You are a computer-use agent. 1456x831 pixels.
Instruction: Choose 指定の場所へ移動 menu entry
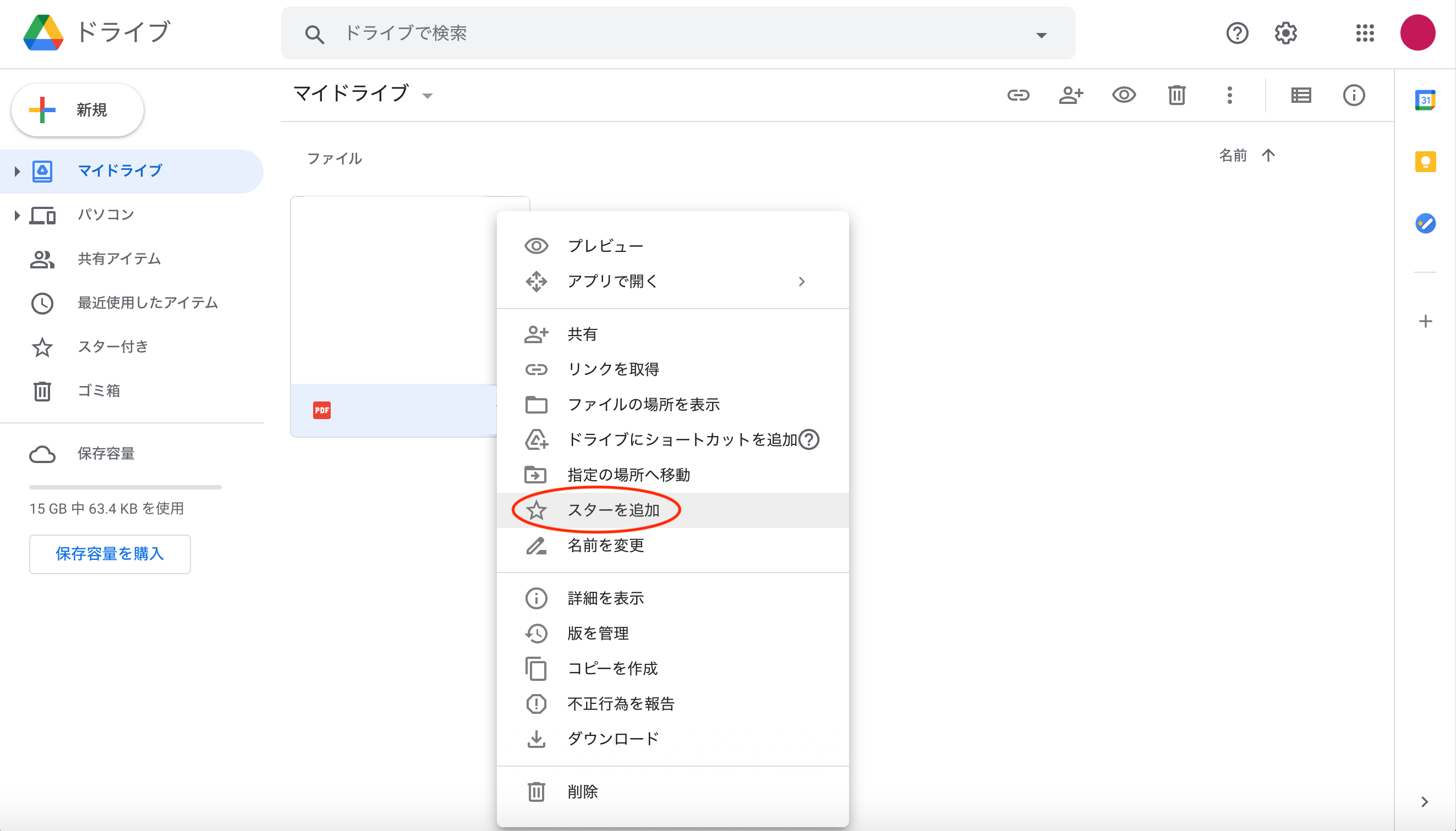[x=672, y=475]
